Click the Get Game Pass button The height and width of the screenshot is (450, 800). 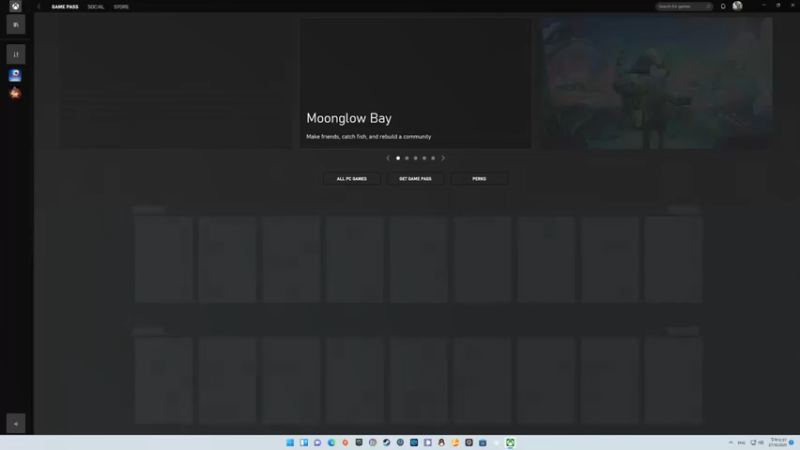tap(415, 179)
